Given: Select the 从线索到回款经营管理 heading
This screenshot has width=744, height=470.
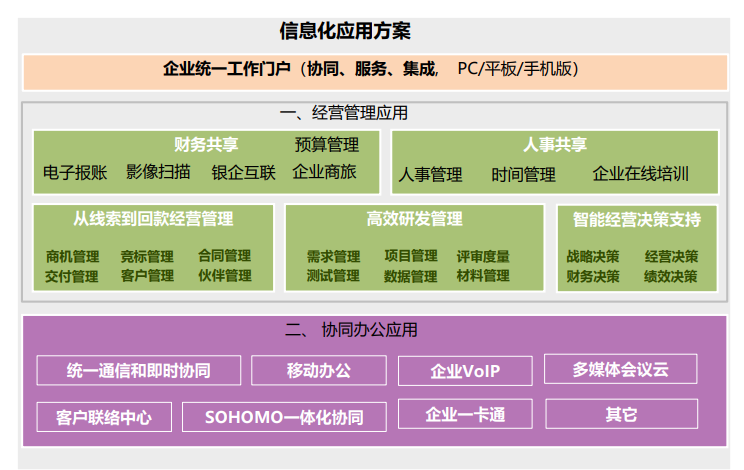Looking at the screenshot, I should 153,219.
